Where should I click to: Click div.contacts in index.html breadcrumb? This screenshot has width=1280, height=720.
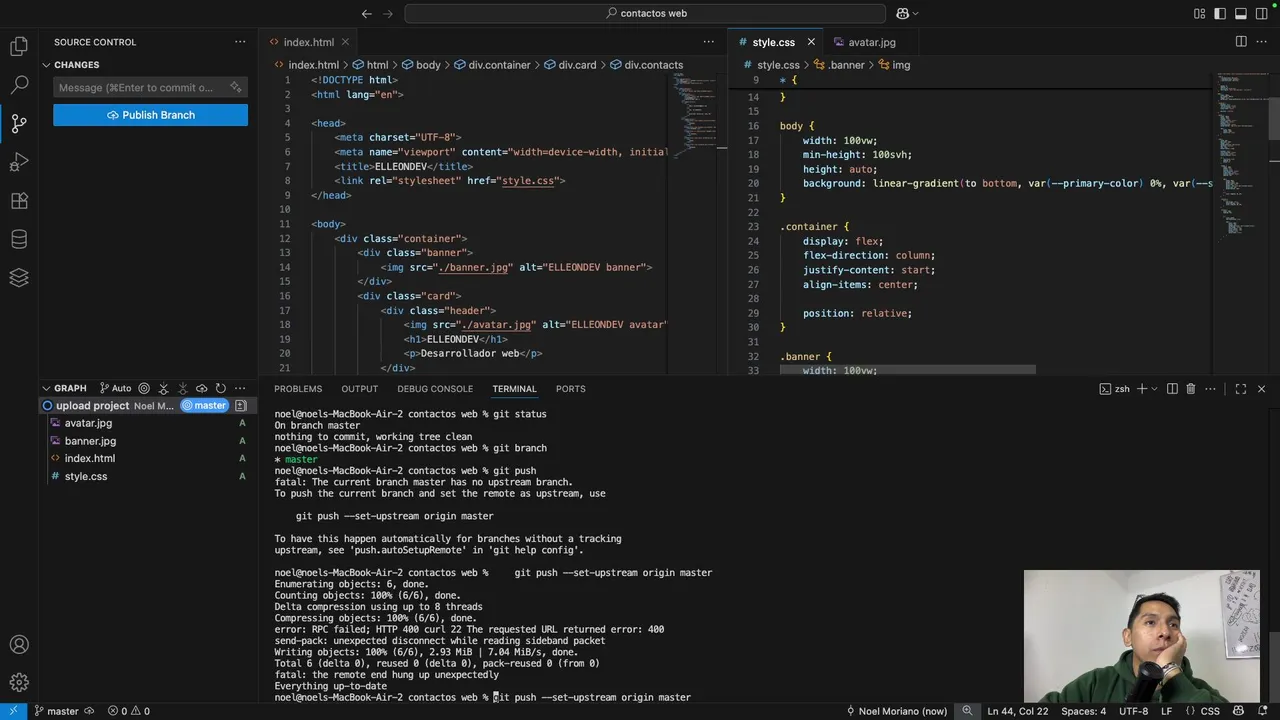click(x=646, y=65)
